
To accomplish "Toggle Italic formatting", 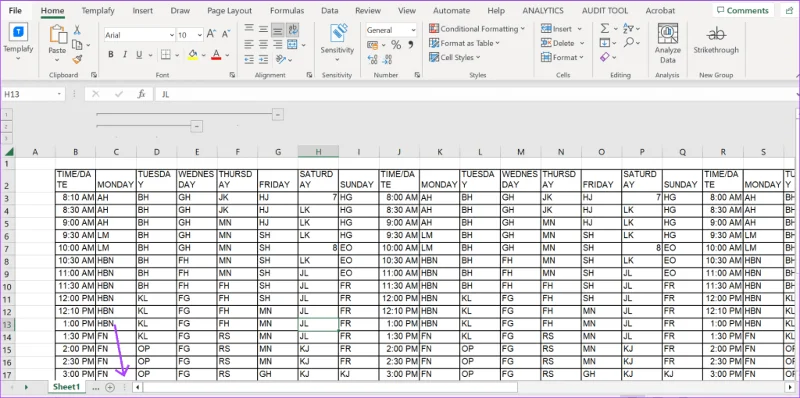I will [x=125, y=55].
